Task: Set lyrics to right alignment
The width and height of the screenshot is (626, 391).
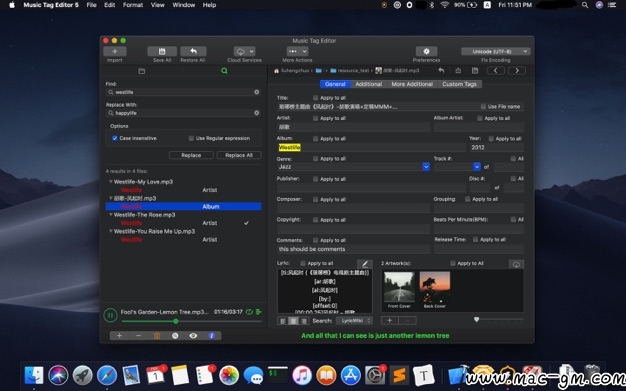Action: [304, 321]
